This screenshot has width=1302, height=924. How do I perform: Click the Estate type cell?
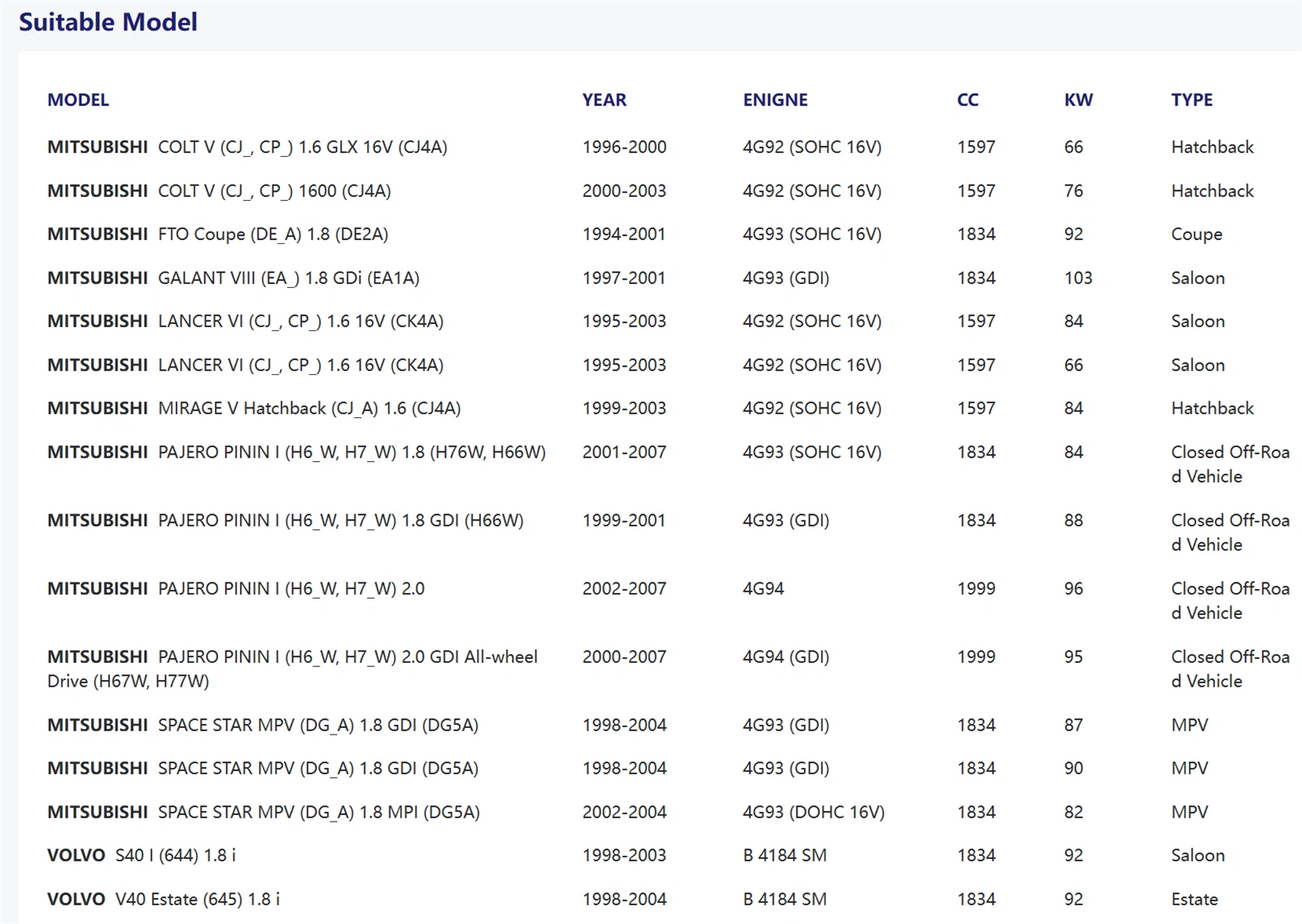click(x=1195, y=900)
